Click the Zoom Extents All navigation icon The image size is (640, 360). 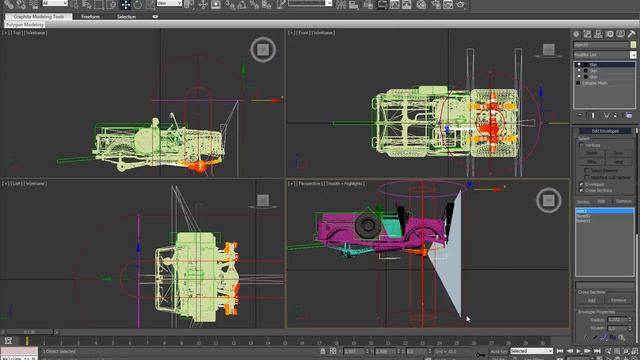click(636, 351)
